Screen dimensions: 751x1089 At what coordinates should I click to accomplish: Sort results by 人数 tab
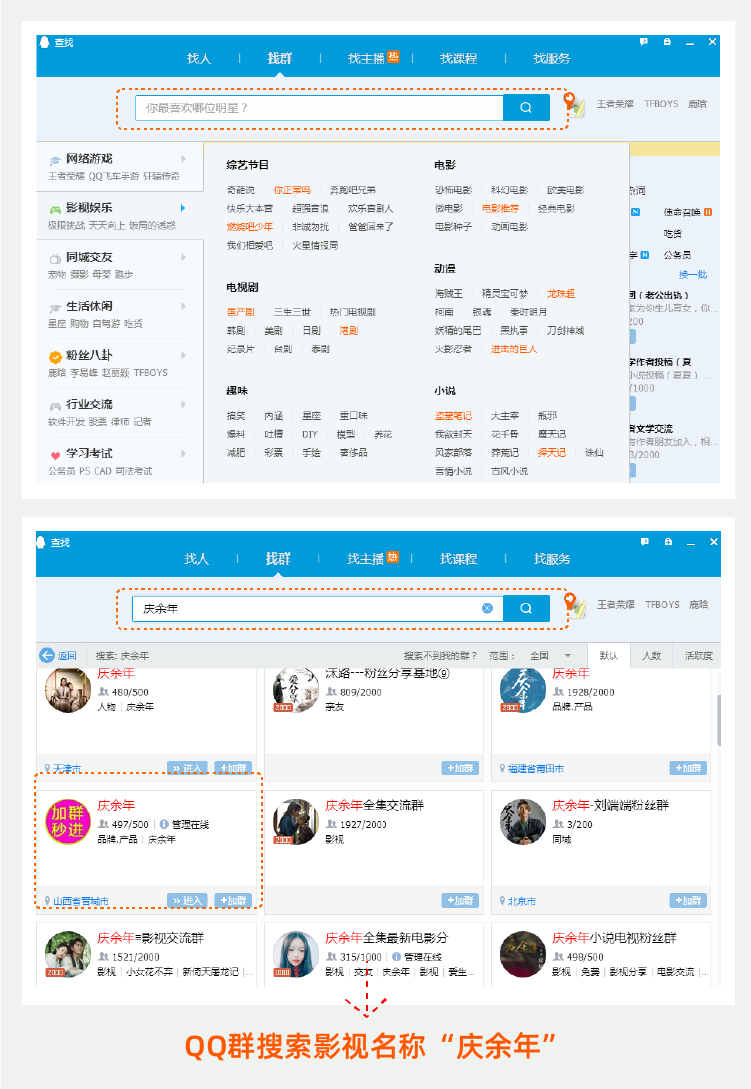pos(651,656)
